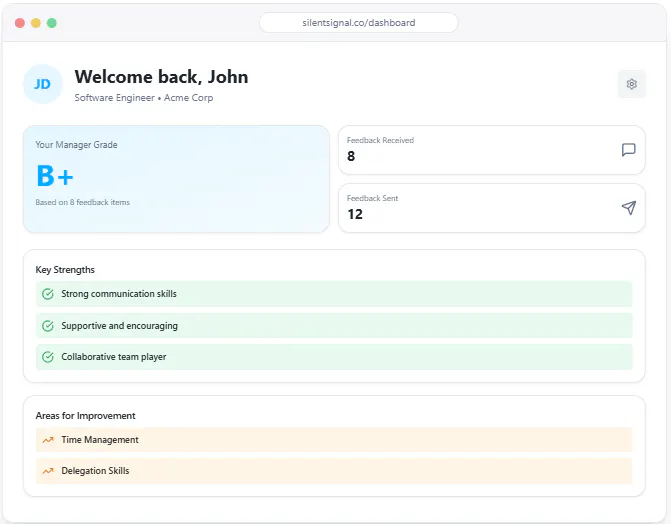The image size is (671, 524).
Task: Select 'Collaborative team player' strength row
Action: pyautogui.click(x=334, y=357)
